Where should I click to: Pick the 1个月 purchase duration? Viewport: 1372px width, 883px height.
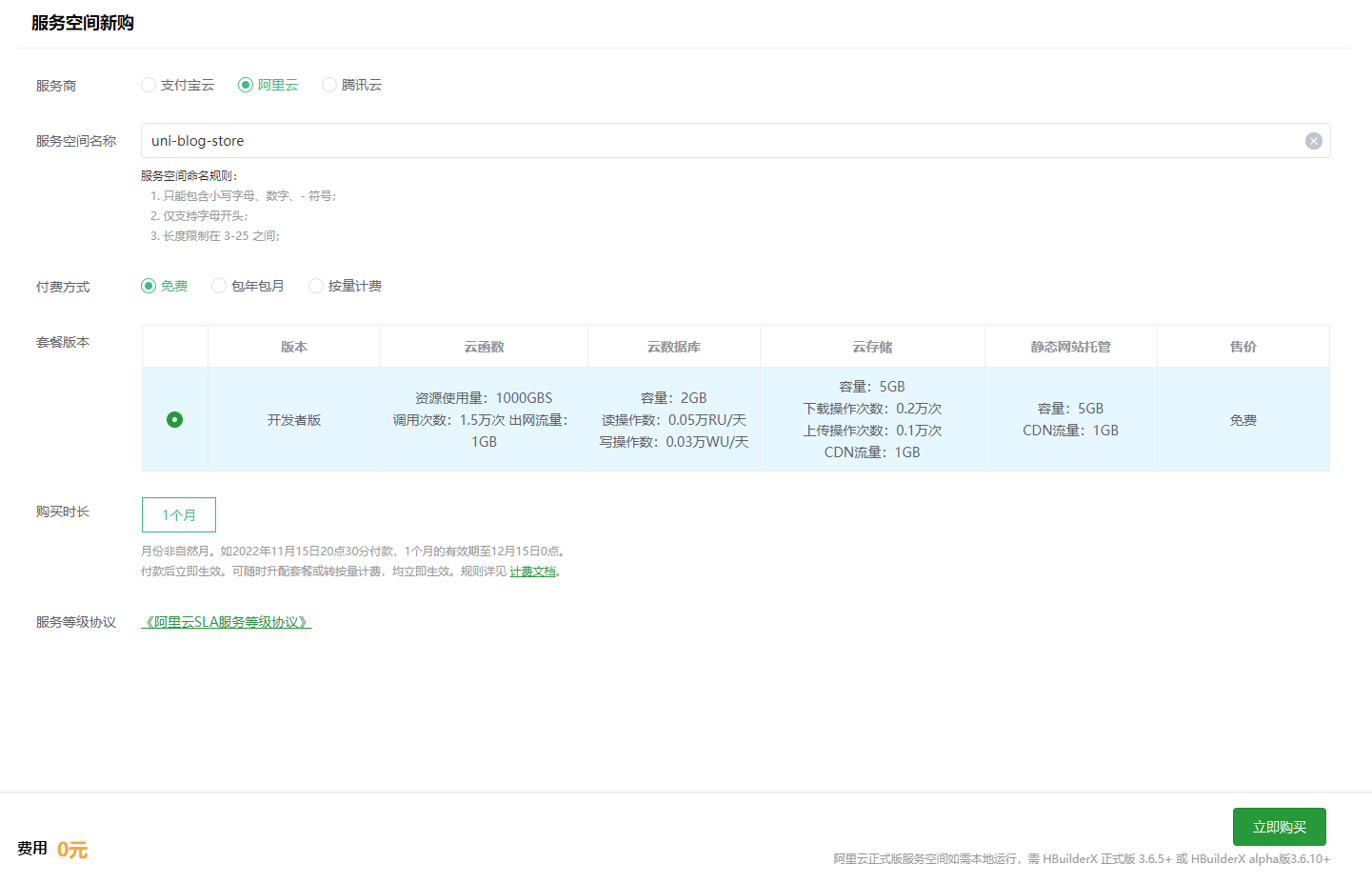179,514
